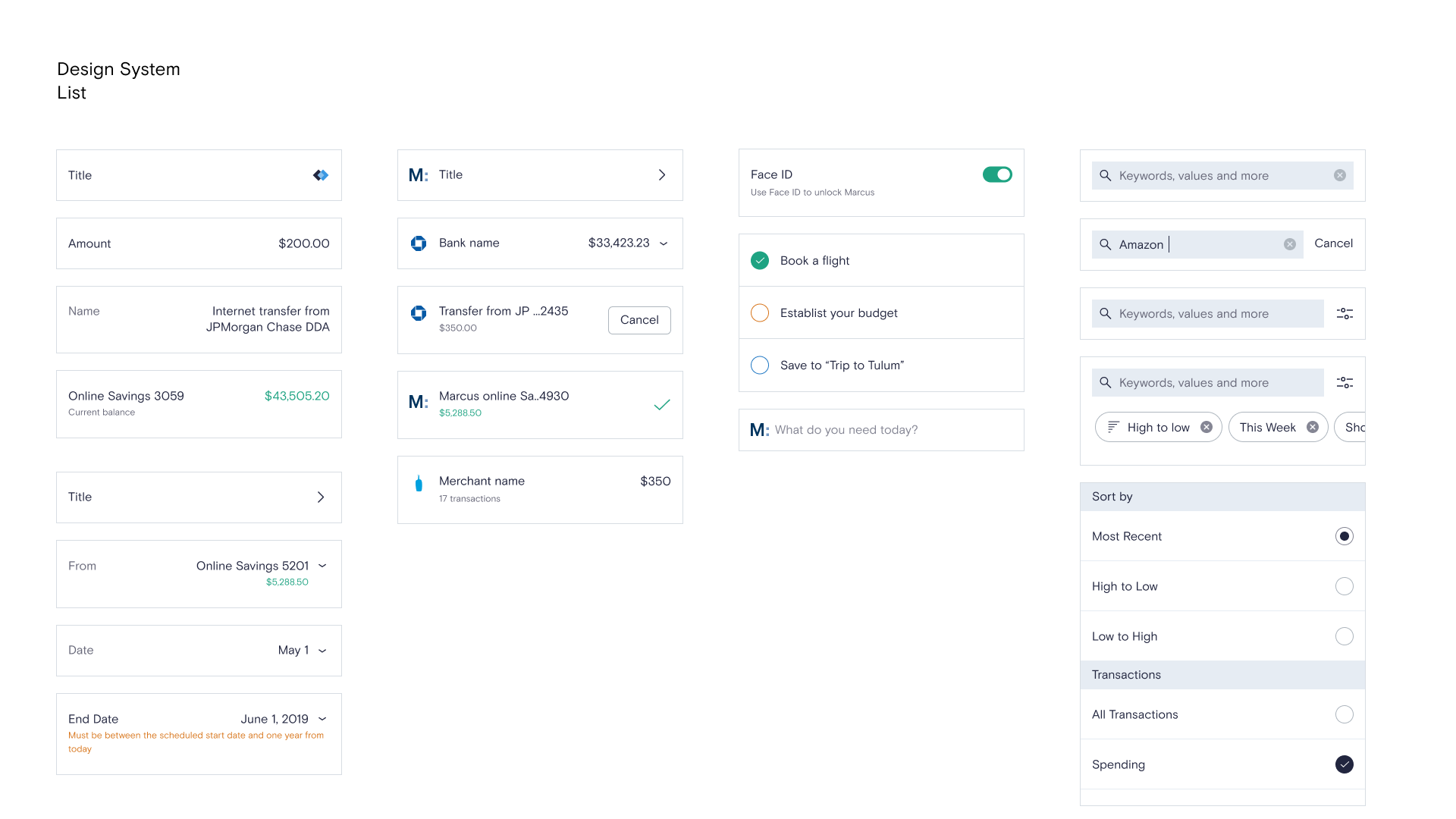This screenshot has height=819, width=1456.
Task: Click the Online Savings 3059 label
Action: (126, 396)
